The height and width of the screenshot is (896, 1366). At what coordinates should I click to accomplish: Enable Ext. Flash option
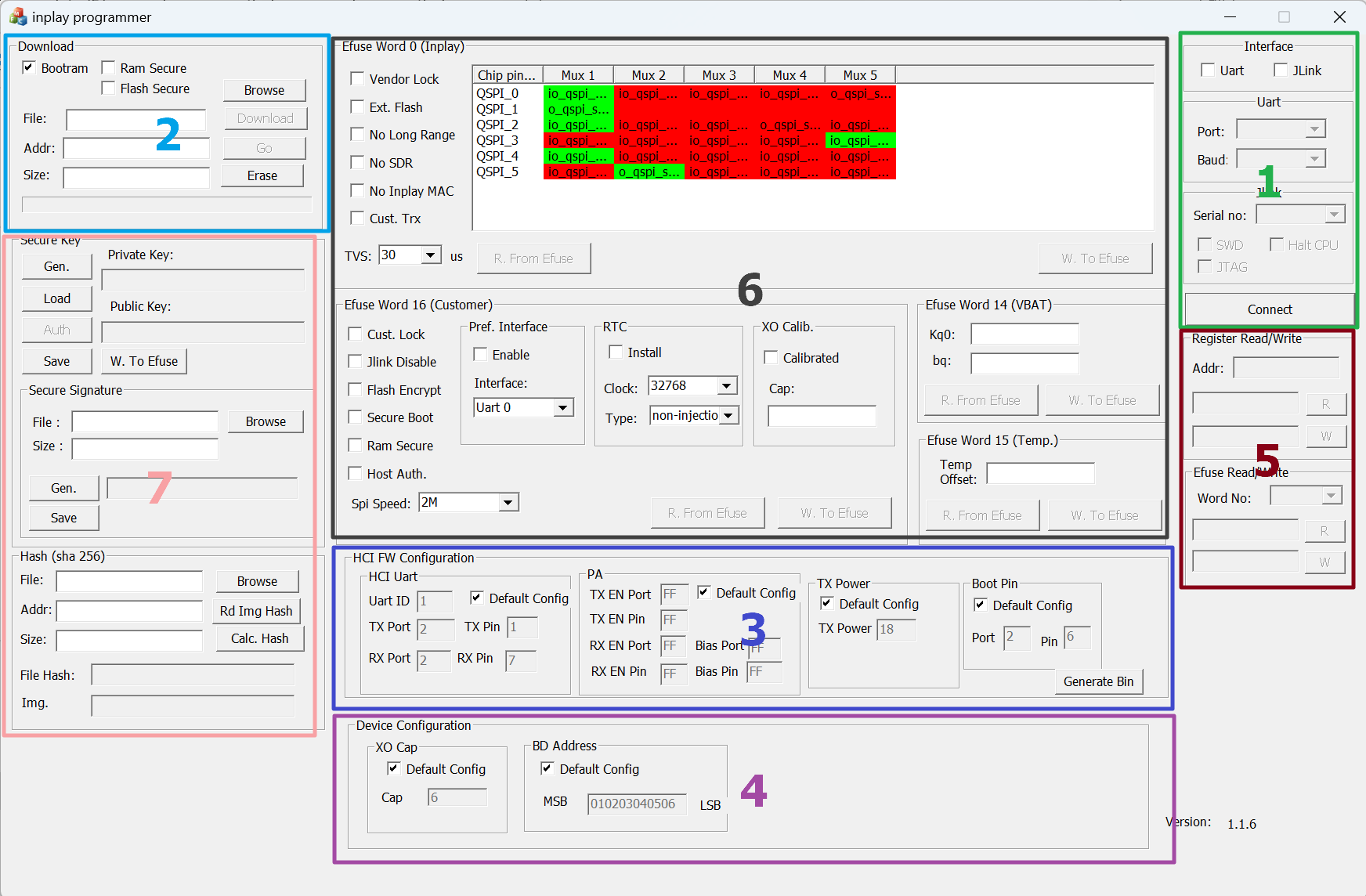click(x=357, y=107)
